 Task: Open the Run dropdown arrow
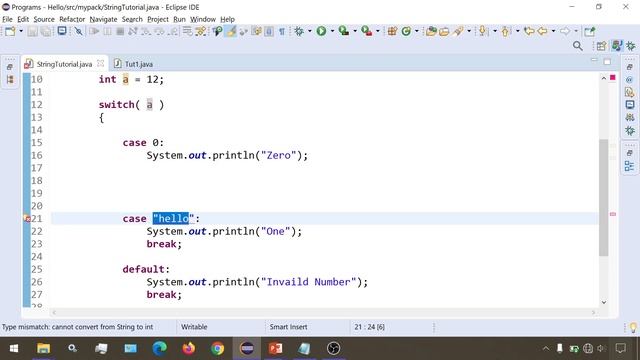pyautogui.click(x=332, y=31)
